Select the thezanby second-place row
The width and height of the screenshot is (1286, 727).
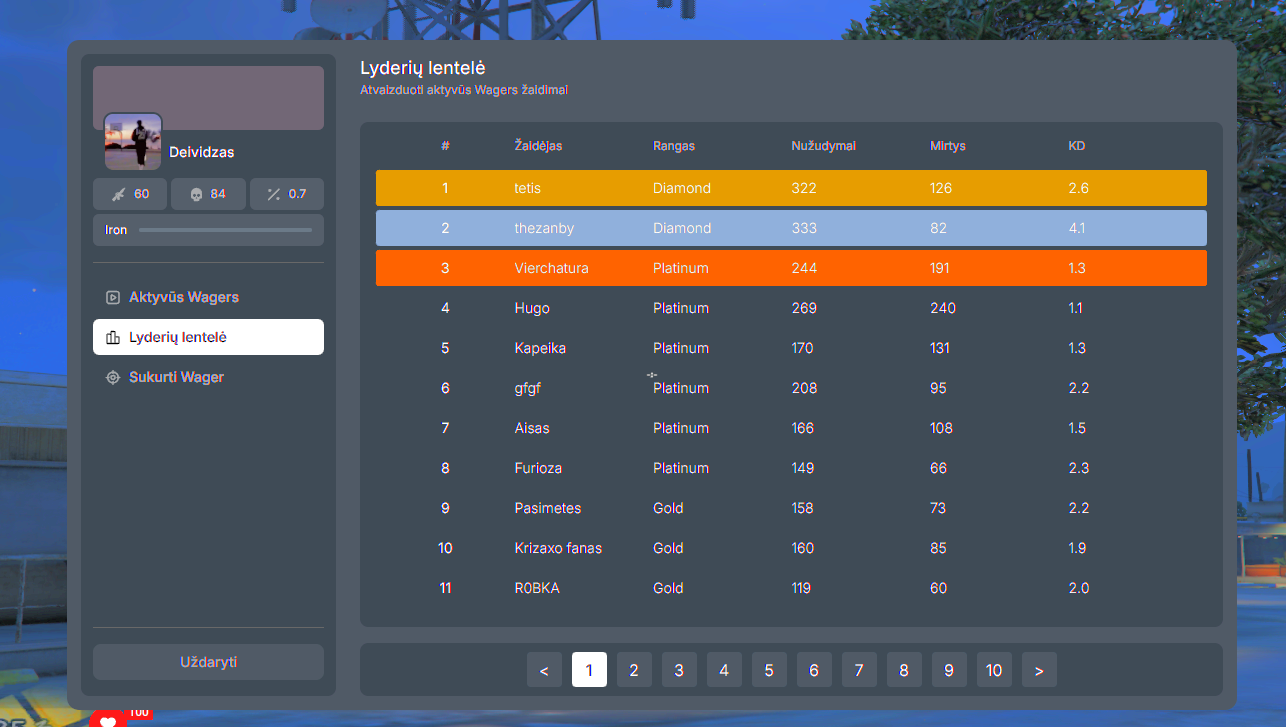[790, 228]
